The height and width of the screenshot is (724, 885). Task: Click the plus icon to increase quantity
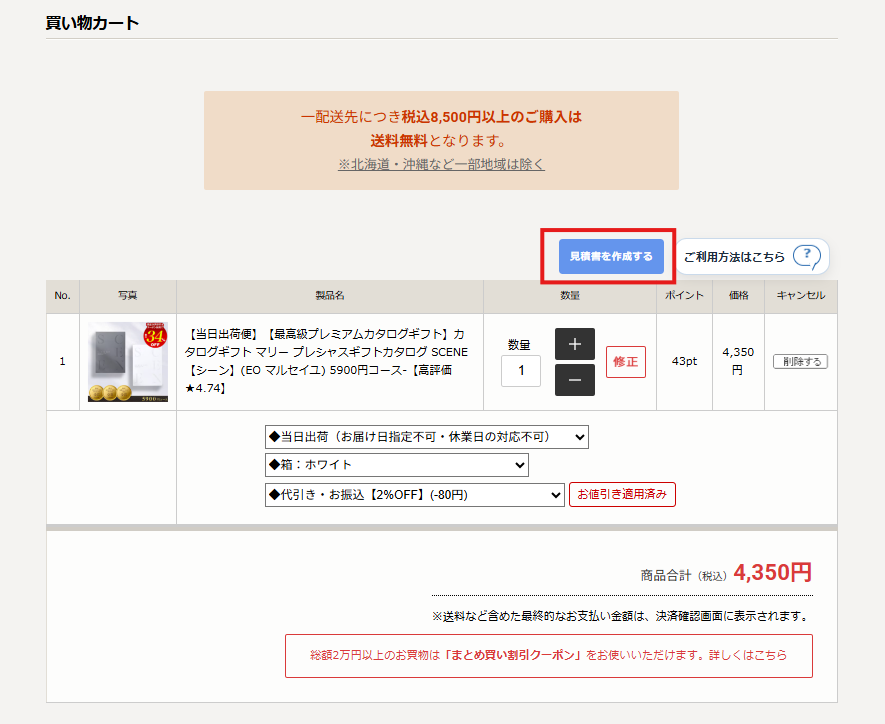[x=574, y=342]
